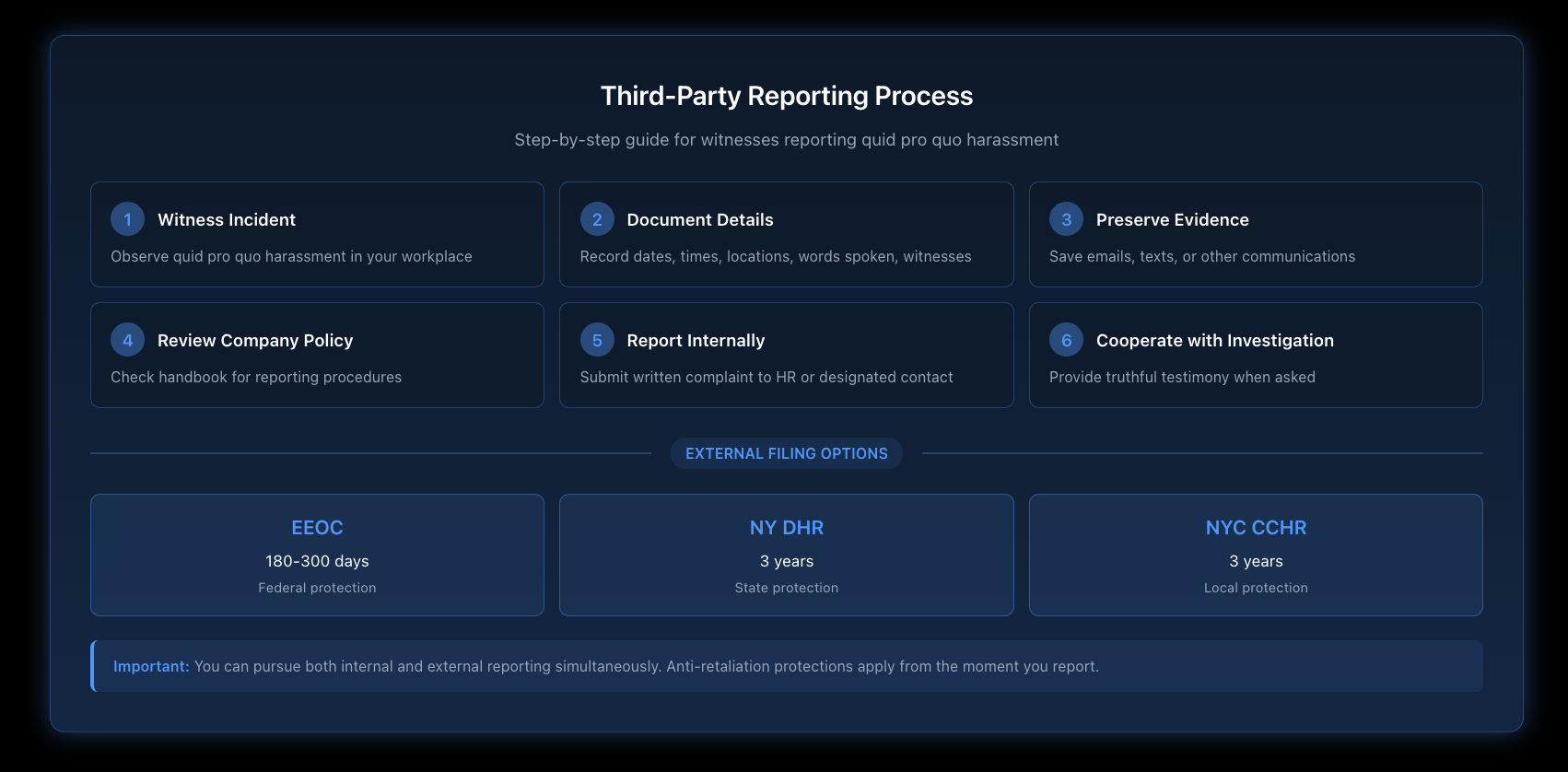The width and height of the screenshot is (1568, 772).
Task: Click the step 1 number badge
Action: [127, 219]
